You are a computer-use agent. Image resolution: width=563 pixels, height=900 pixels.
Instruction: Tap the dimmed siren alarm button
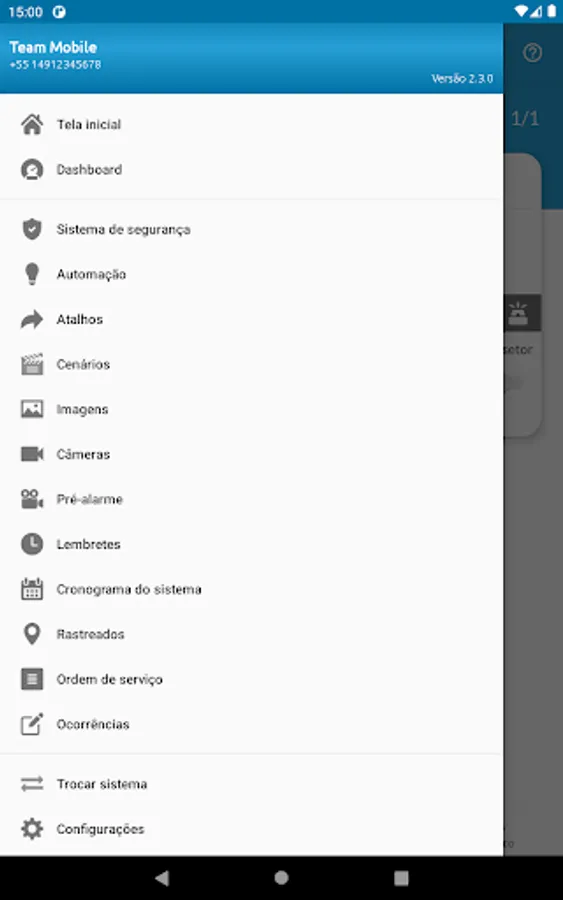tap(522, 313)
